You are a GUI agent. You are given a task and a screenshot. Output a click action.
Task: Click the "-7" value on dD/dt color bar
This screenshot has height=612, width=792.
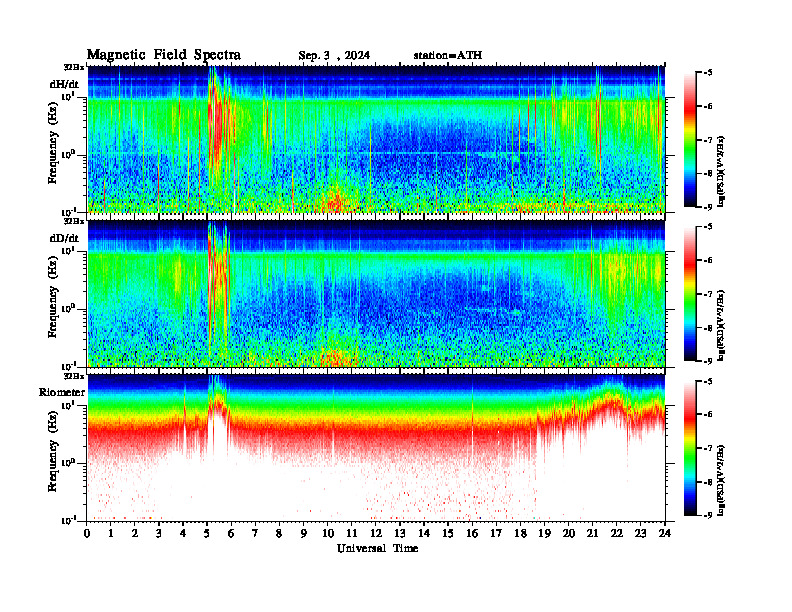(x=708, y=294)
